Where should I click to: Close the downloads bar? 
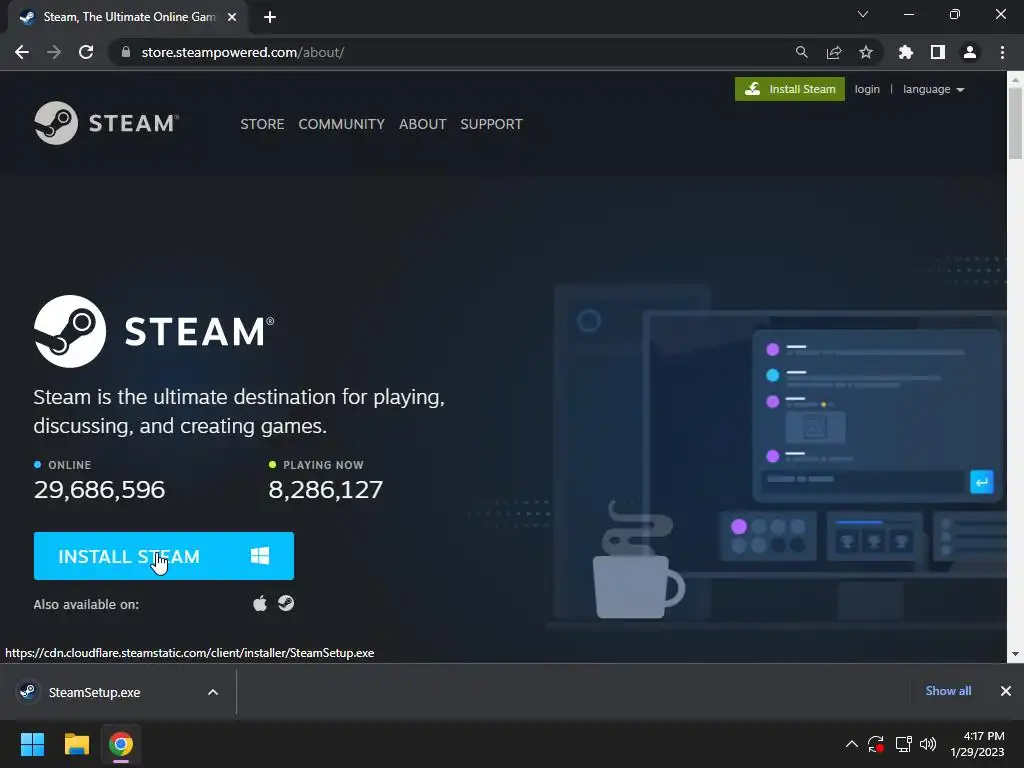(x=1006, y=691)
